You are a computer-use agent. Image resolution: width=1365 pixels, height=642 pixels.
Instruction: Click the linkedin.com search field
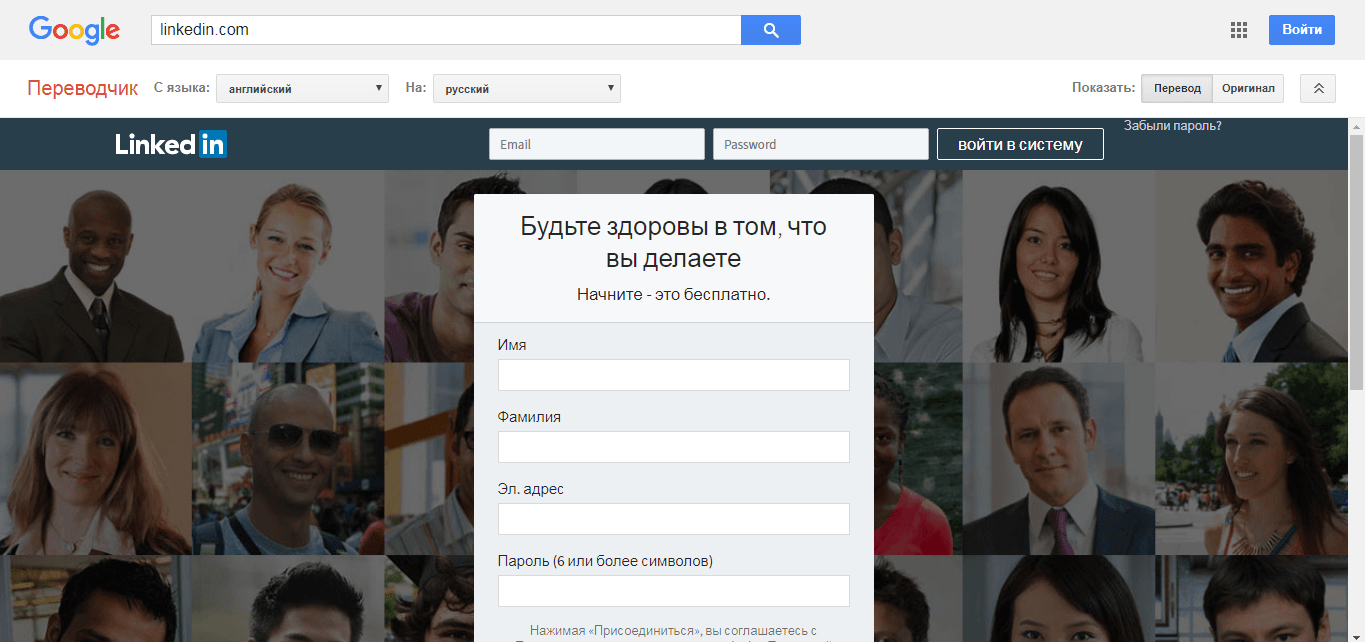(446, 30)
